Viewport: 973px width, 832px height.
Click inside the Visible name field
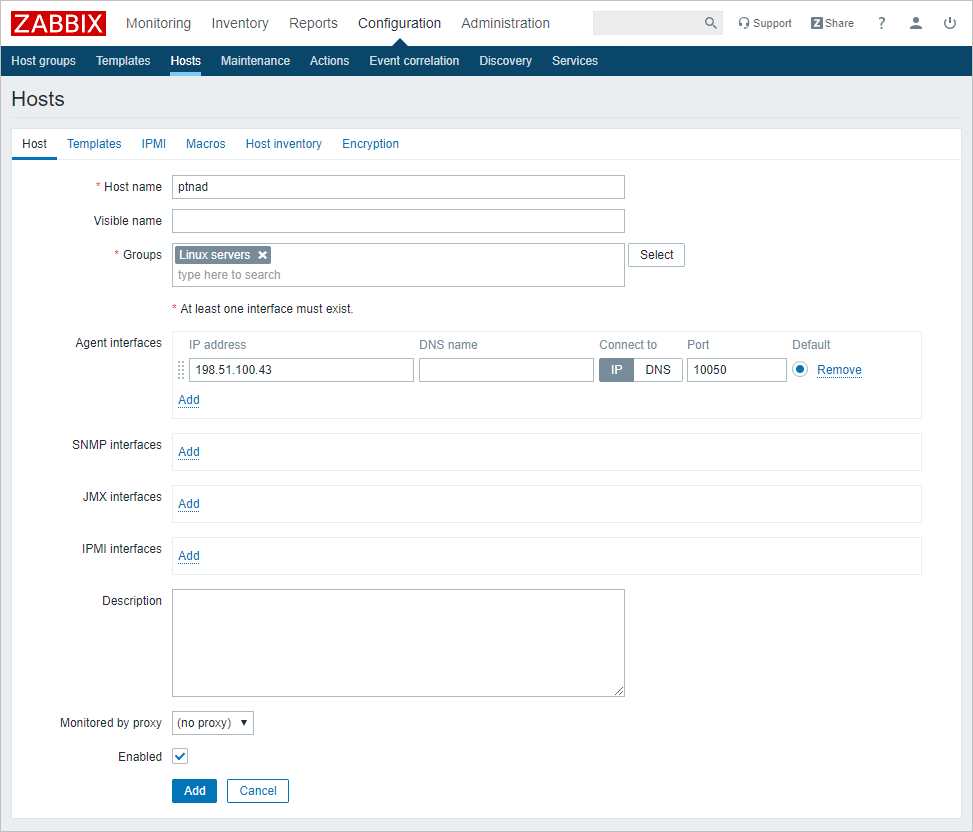[398, 220]
